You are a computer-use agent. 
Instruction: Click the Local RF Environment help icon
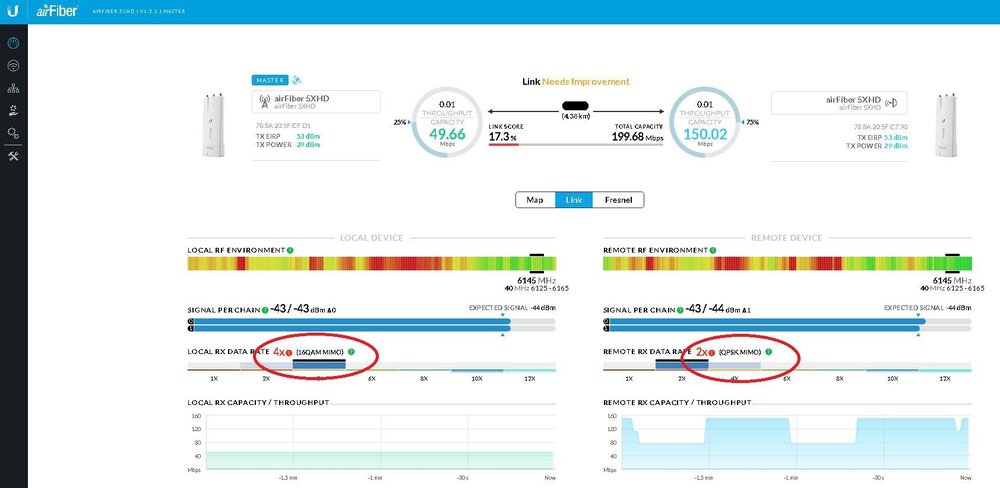(x=290, y=249)
